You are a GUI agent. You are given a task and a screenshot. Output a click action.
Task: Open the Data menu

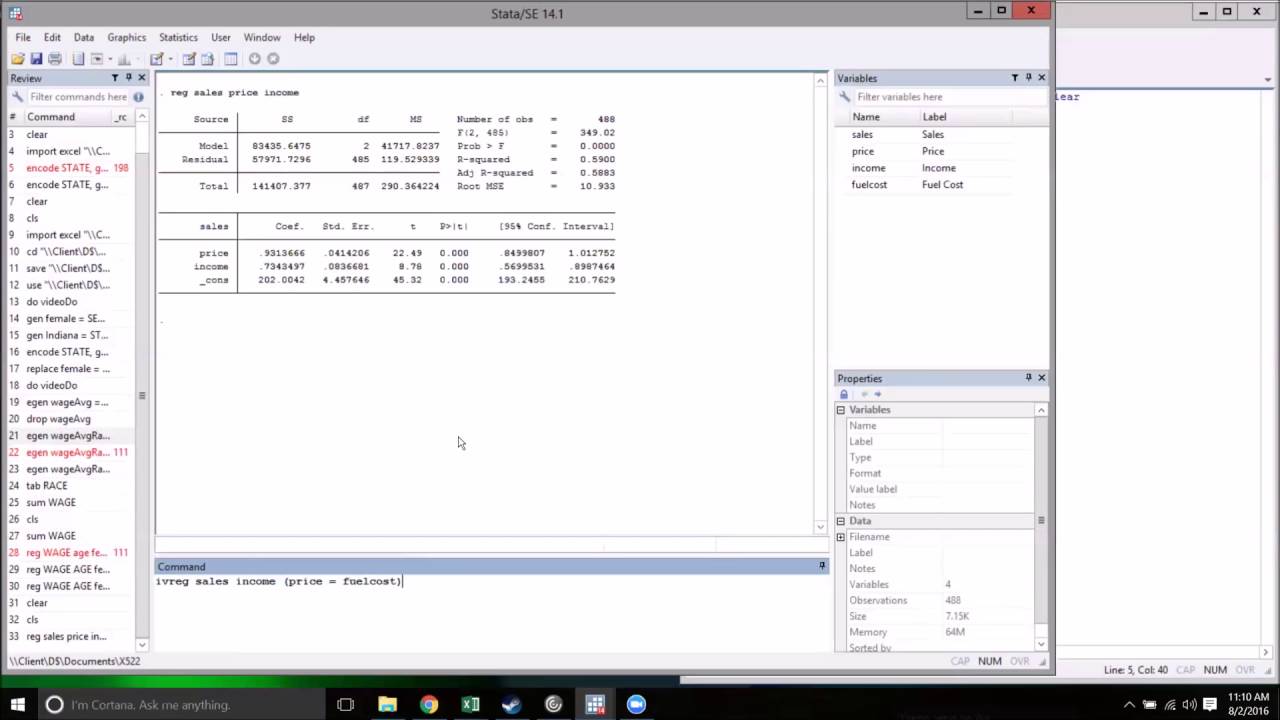(84, 37)
